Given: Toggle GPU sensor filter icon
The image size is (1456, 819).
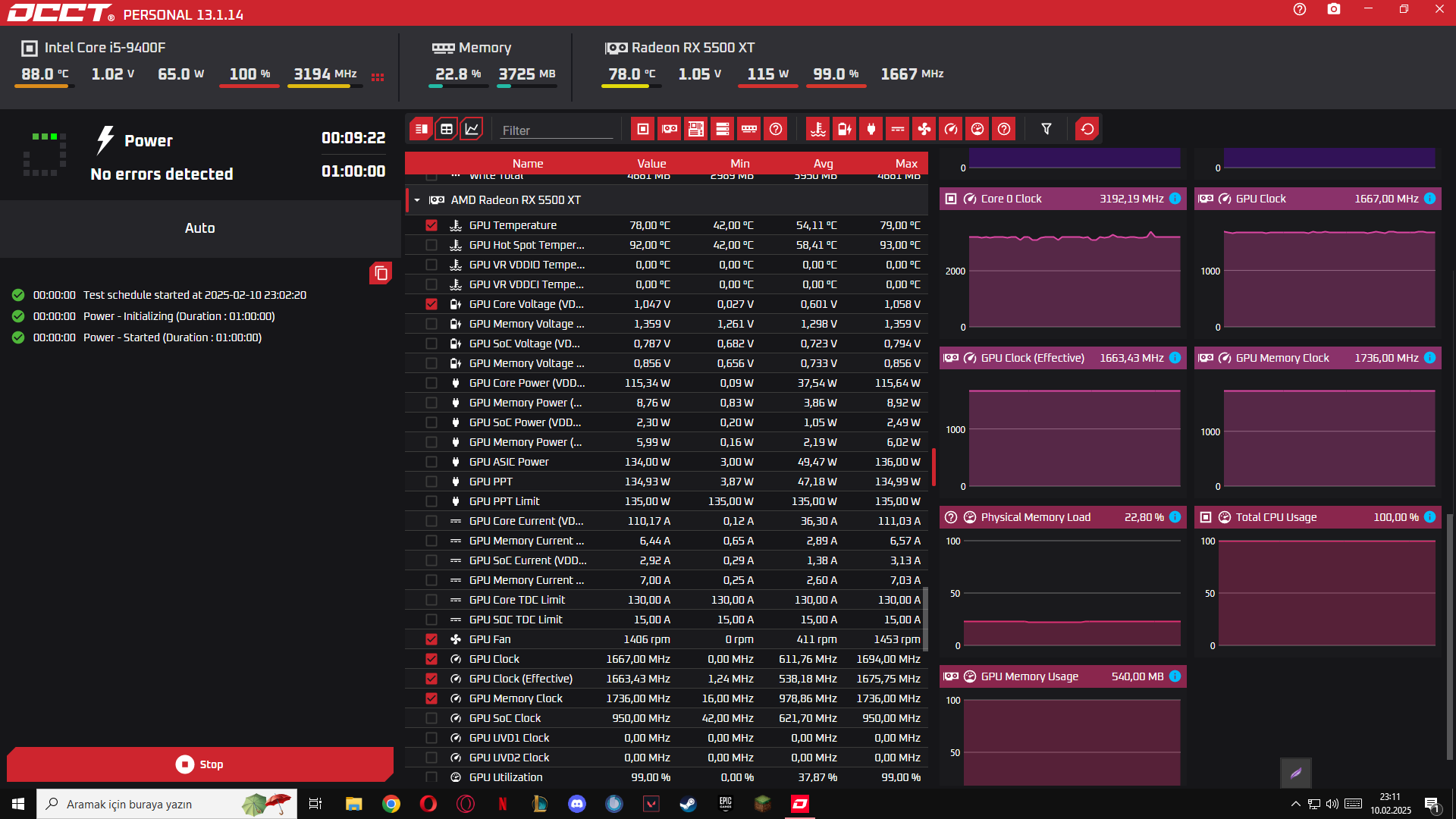Looking at the screenshot, I should (670, 129).
